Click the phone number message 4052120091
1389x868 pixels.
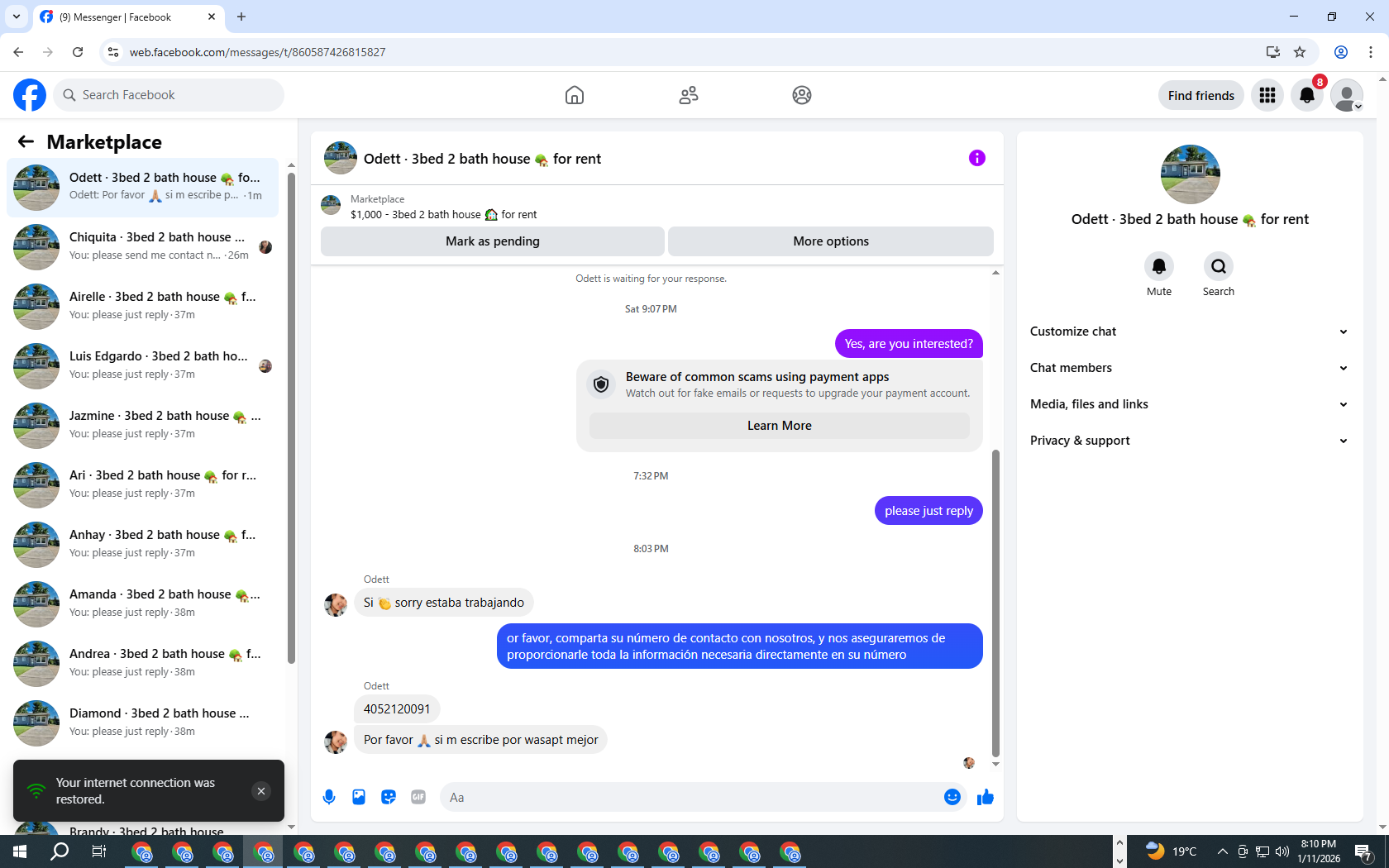(x=397, y=709)
